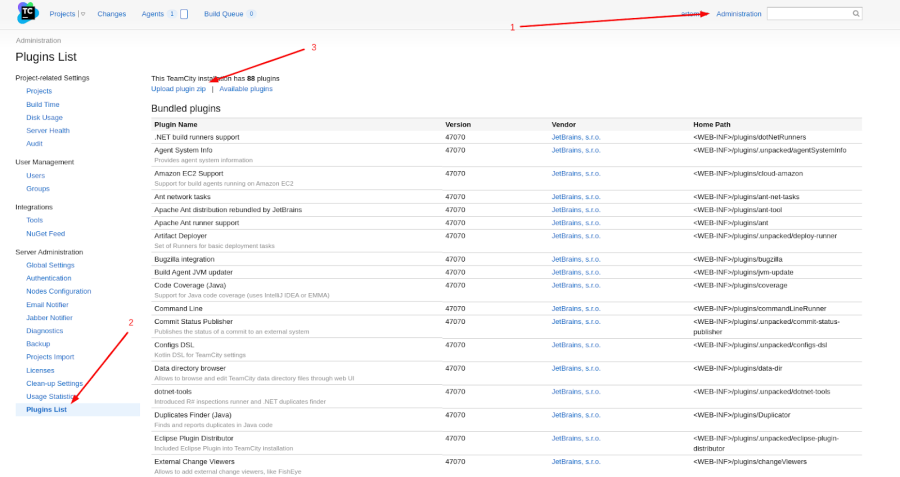
Task: Open the Build Queue page
Action: click(223, 14)
